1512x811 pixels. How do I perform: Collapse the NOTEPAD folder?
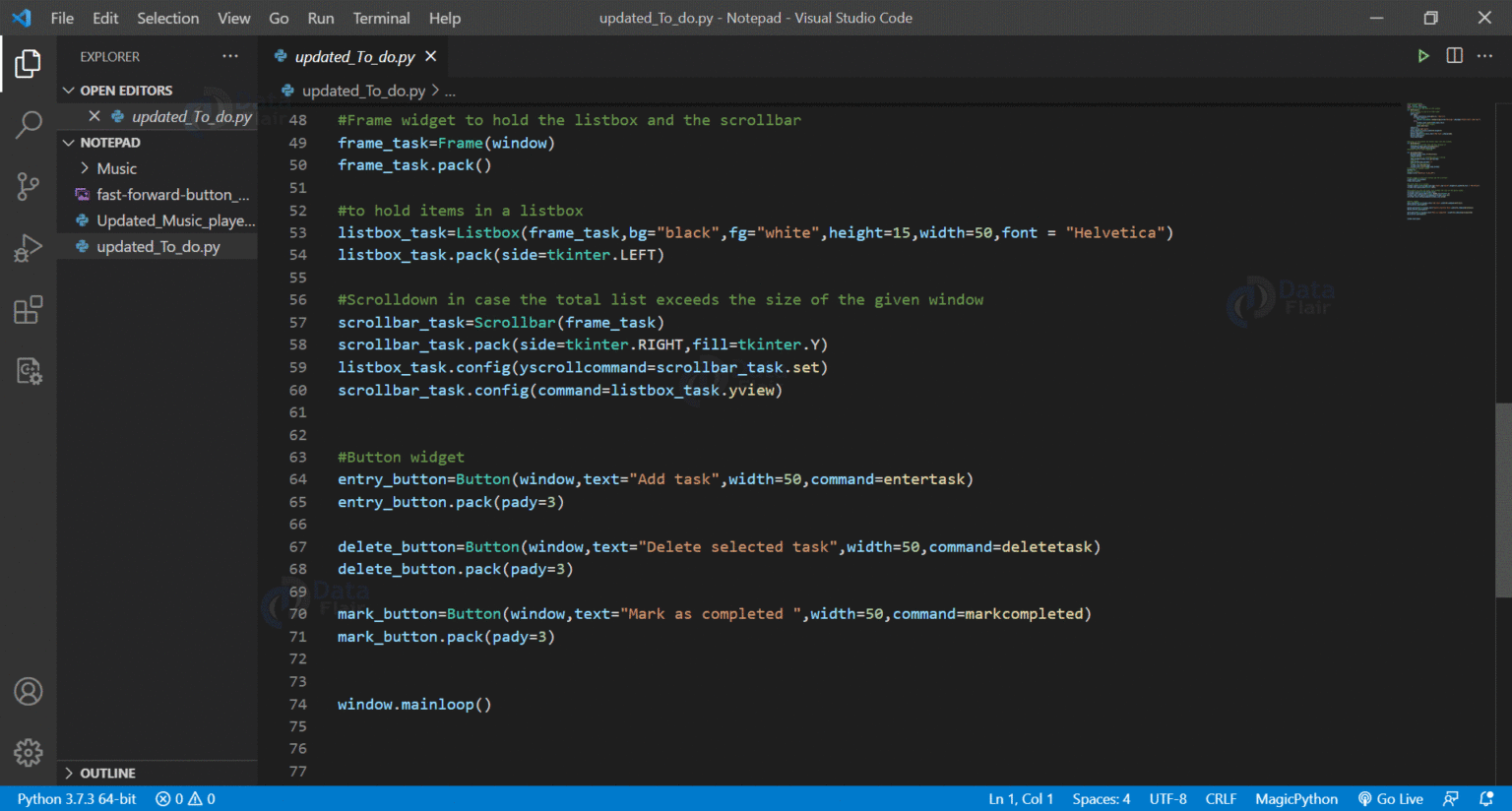tap(69, 142)
